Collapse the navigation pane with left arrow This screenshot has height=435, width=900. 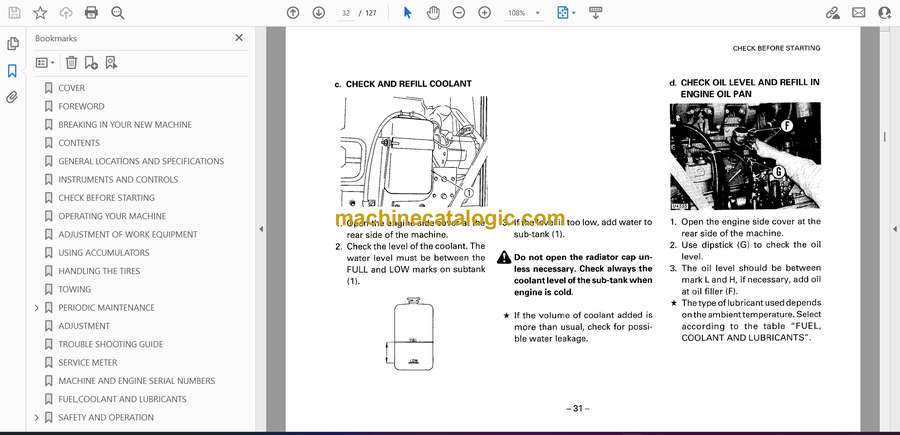tap(261, 229)
